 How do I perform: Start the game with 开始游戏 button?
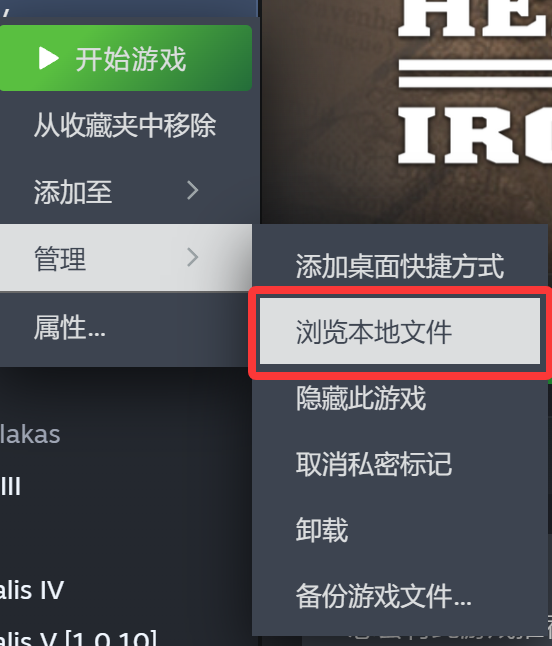click(x=126, y=58)
